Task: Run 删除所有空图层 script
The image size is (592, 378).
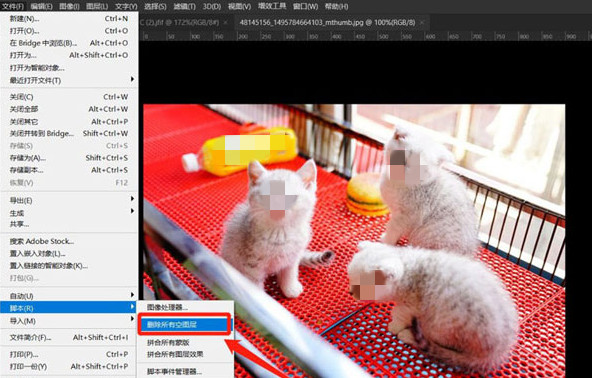Action: point(185,324)
